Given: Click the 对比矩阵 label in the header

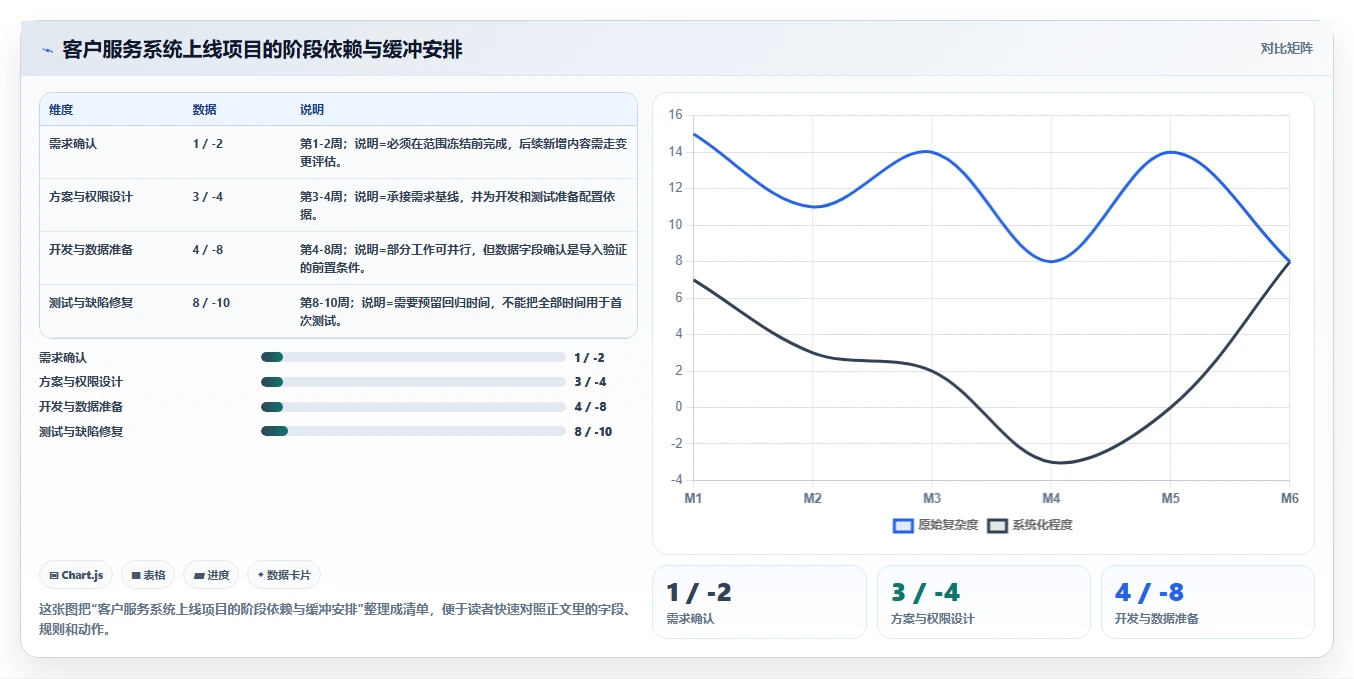Looking at the screenshot, I should coord(1287,48).
